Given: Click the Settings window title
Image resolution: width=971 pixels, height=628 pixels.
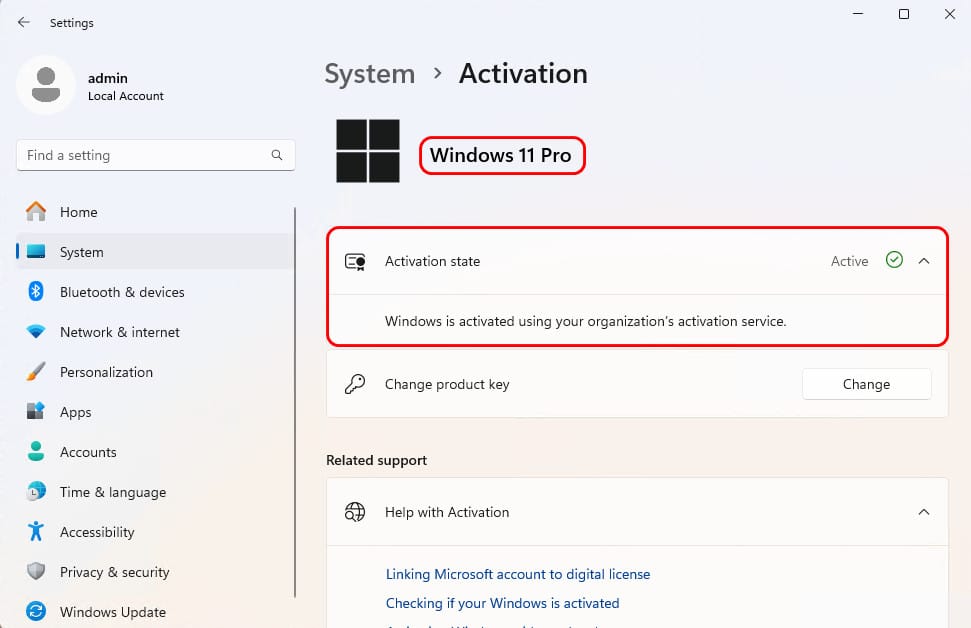Looking at the screenshot, I should (72, 23).
